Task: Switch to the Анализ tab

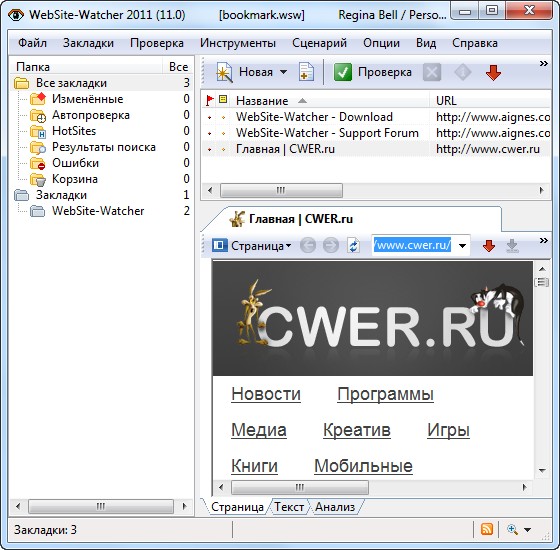Action: click(335, 507)
